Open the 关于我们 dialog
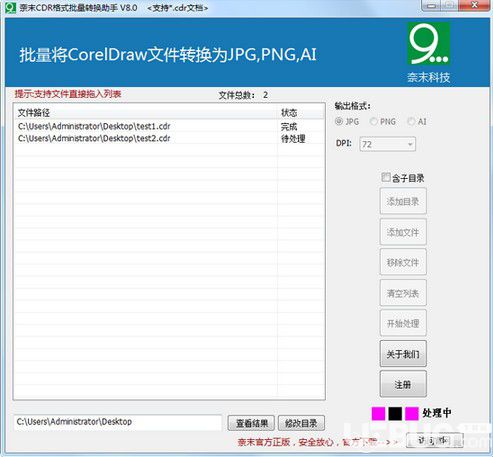 [403, 354]
